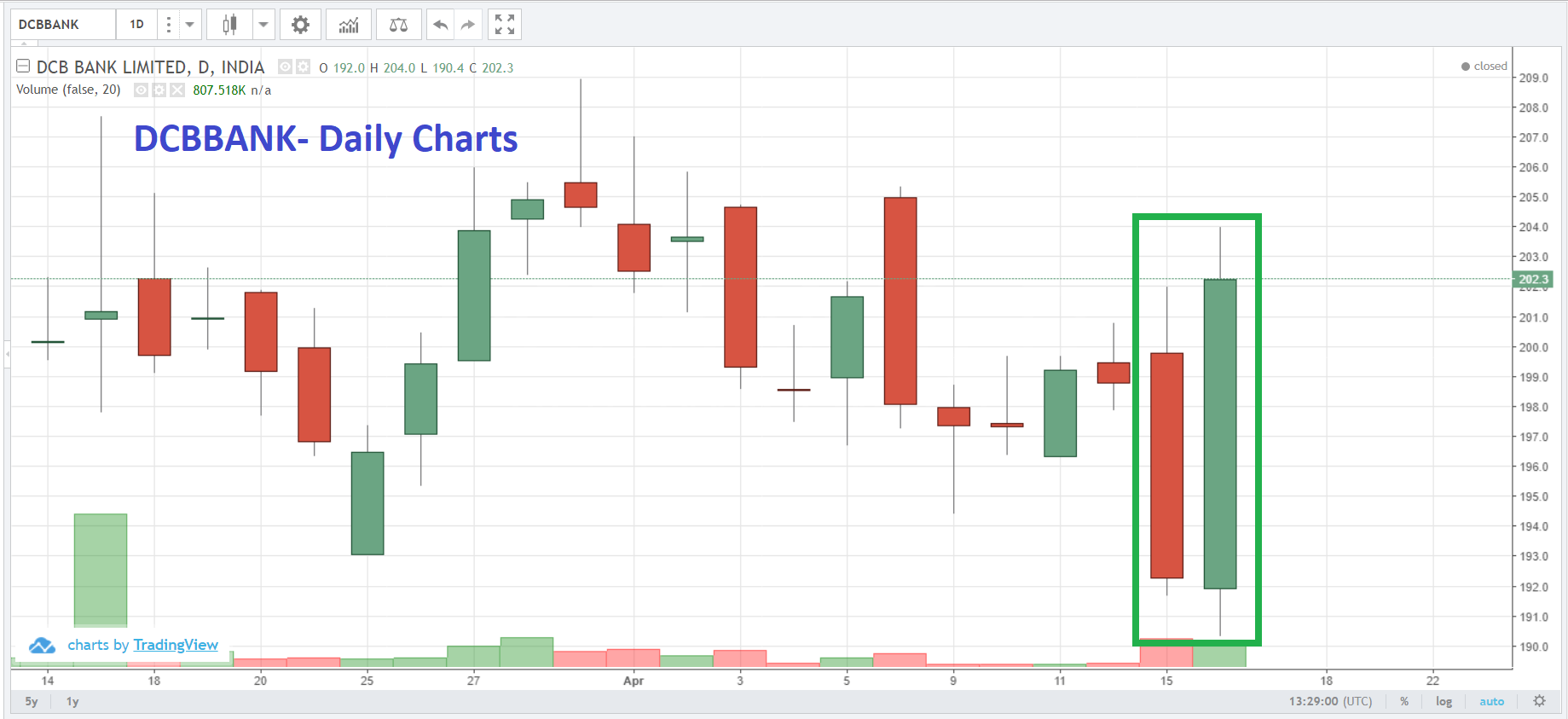This screenshot has width=1568, height=719.
Task: Remove the Volume indicator
Action: pyautogui.click(x=177, y=90)
